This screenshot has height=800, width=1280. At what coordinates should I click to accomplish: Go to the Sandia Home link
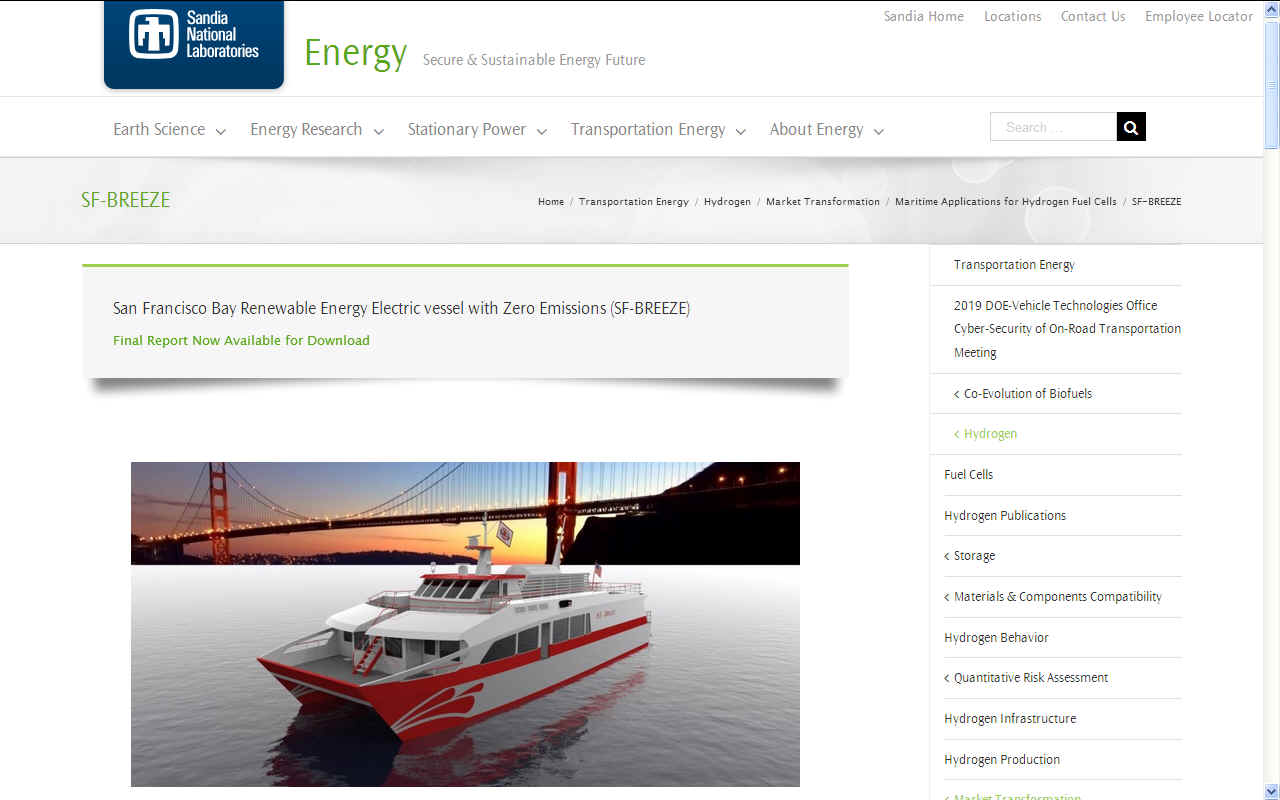coord(924,16)
